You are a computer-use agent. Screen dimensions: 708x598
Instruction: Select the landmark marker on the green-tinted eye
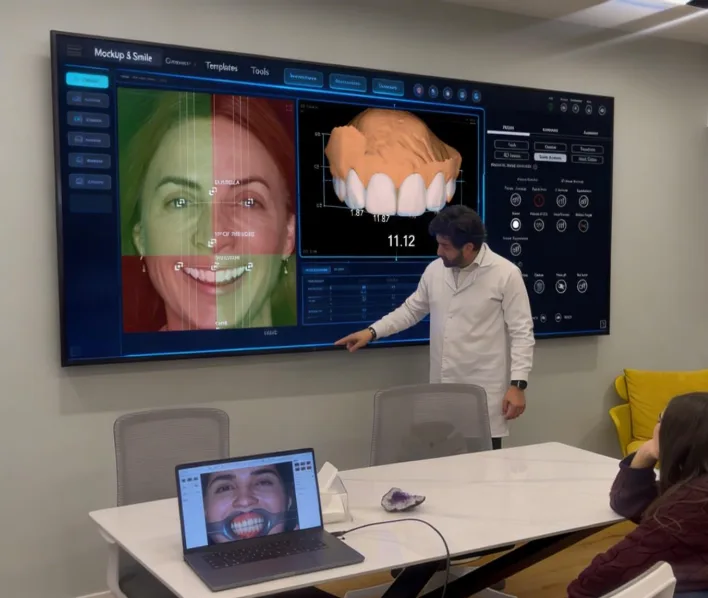[x=181, y=202]
